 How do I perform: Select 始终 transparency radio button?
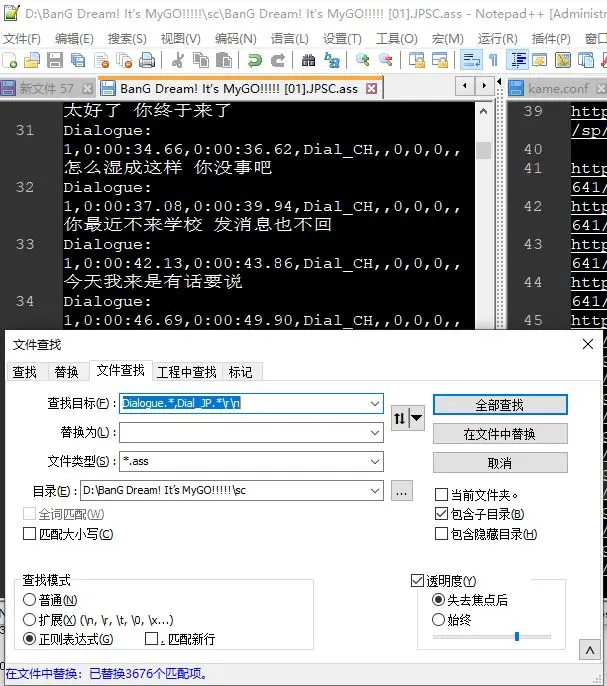[x=438, y=620]
